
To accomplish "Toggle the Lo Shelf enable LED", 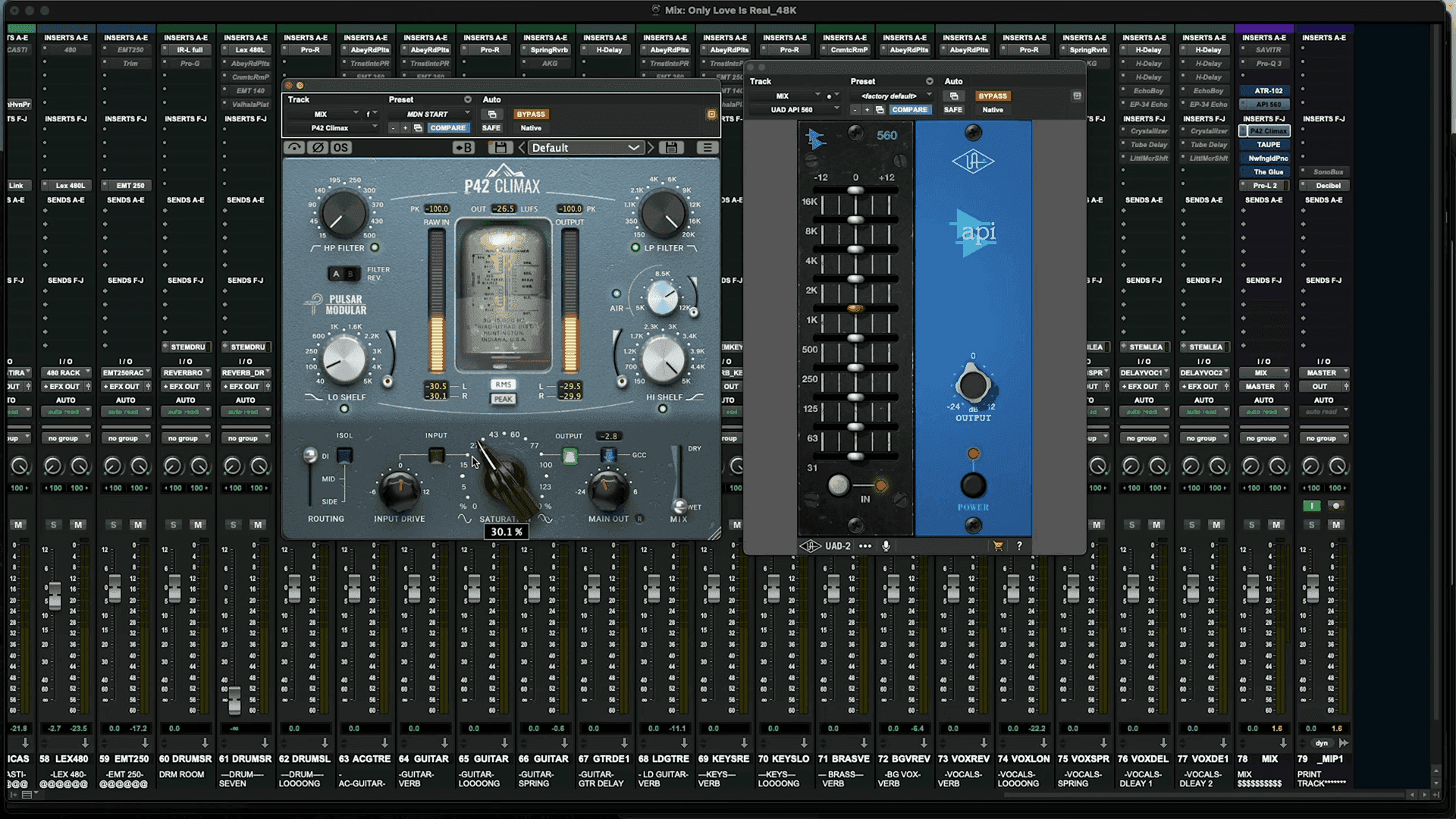I will (344, 409).
